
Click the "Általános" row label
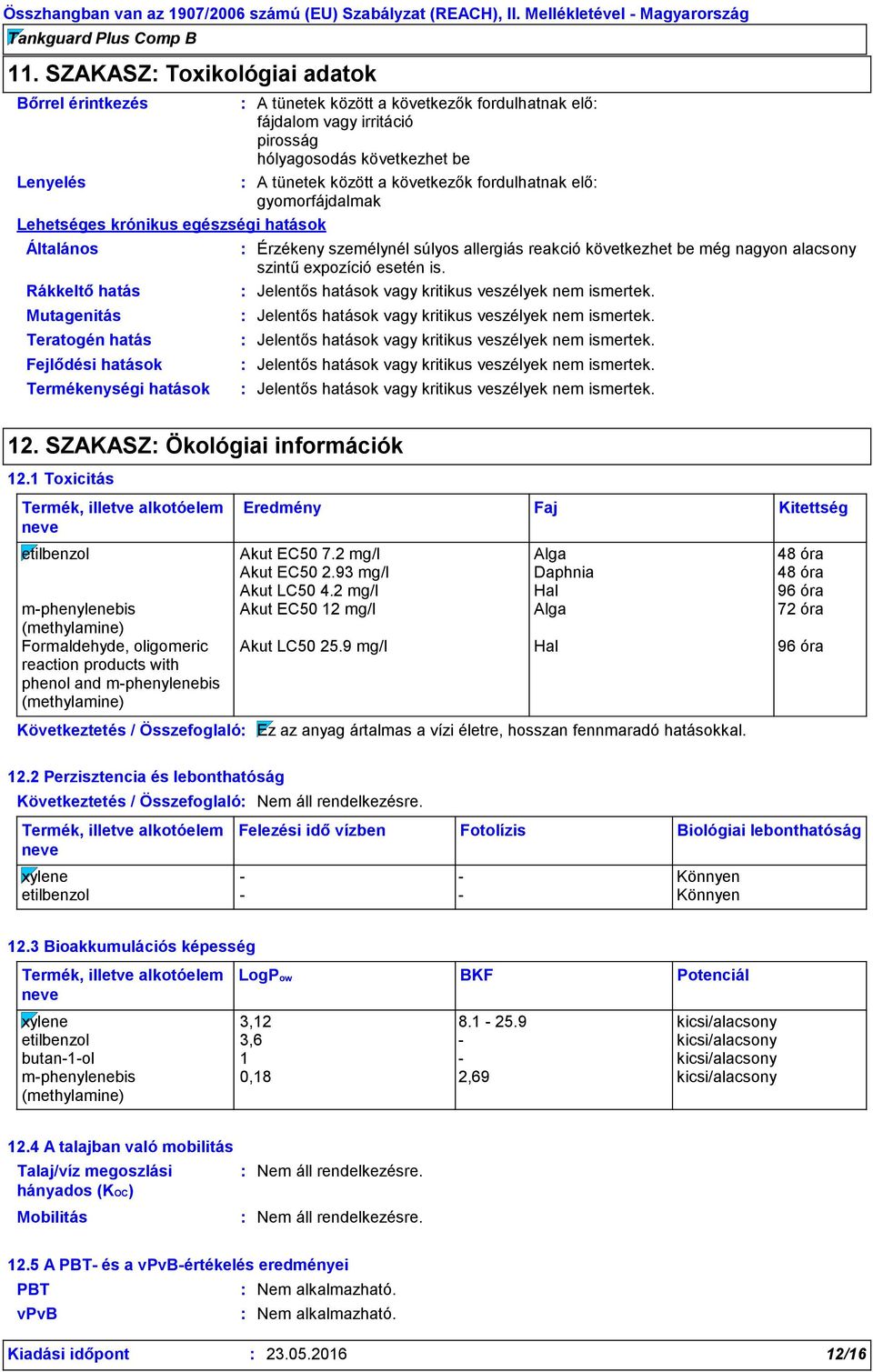coord(62,249)
